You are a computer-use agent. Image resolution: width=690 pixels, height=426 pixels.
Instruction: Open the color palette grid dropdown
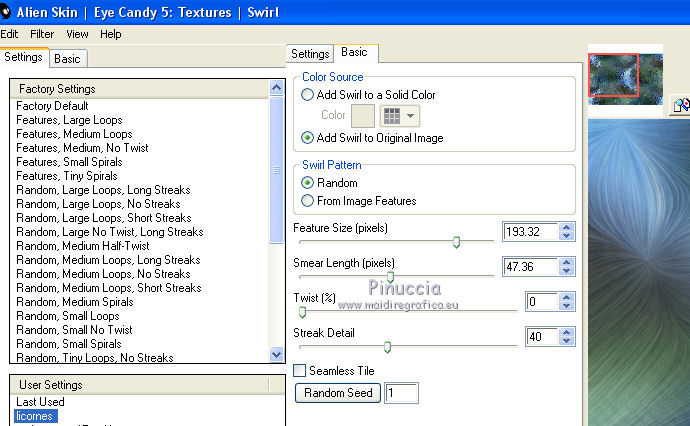coord(400,116)
